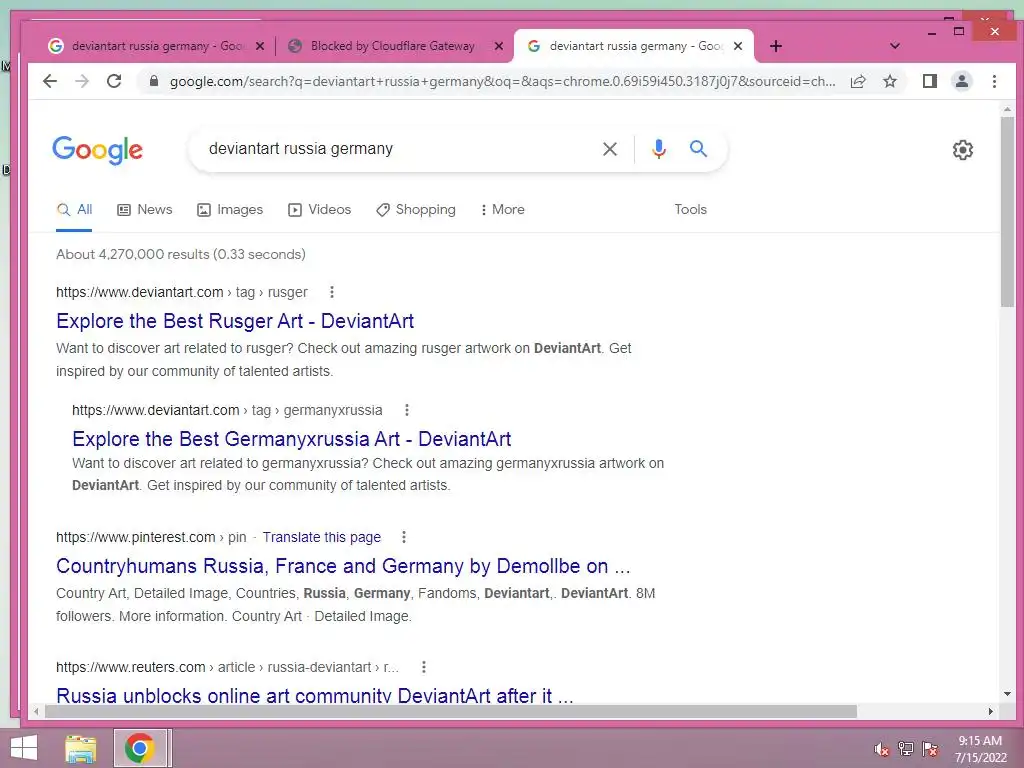Open the Windows Start menu

pyautogui.click(x=24, y=748)
